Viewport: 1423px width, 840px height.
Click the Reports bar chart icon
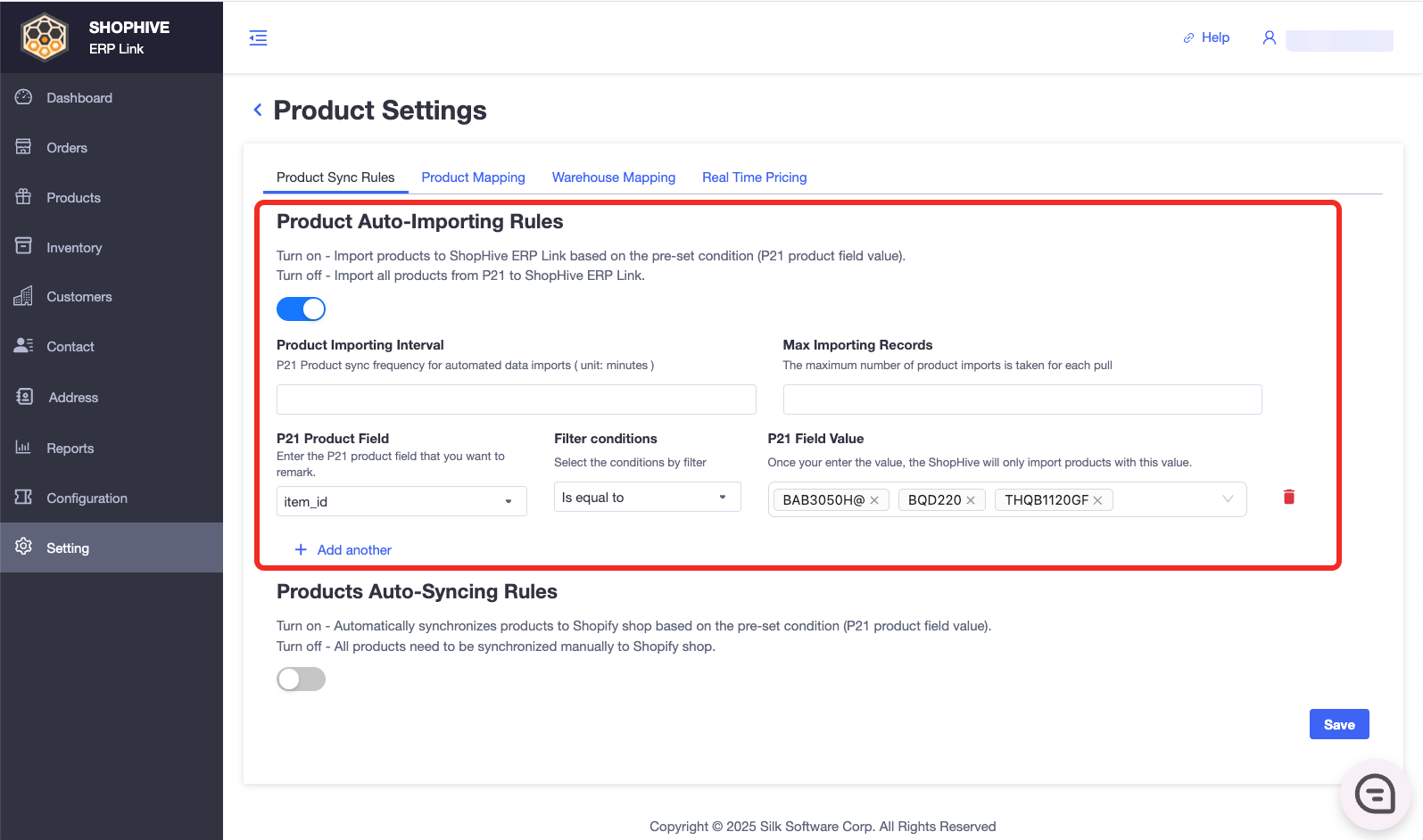[24, 447]
